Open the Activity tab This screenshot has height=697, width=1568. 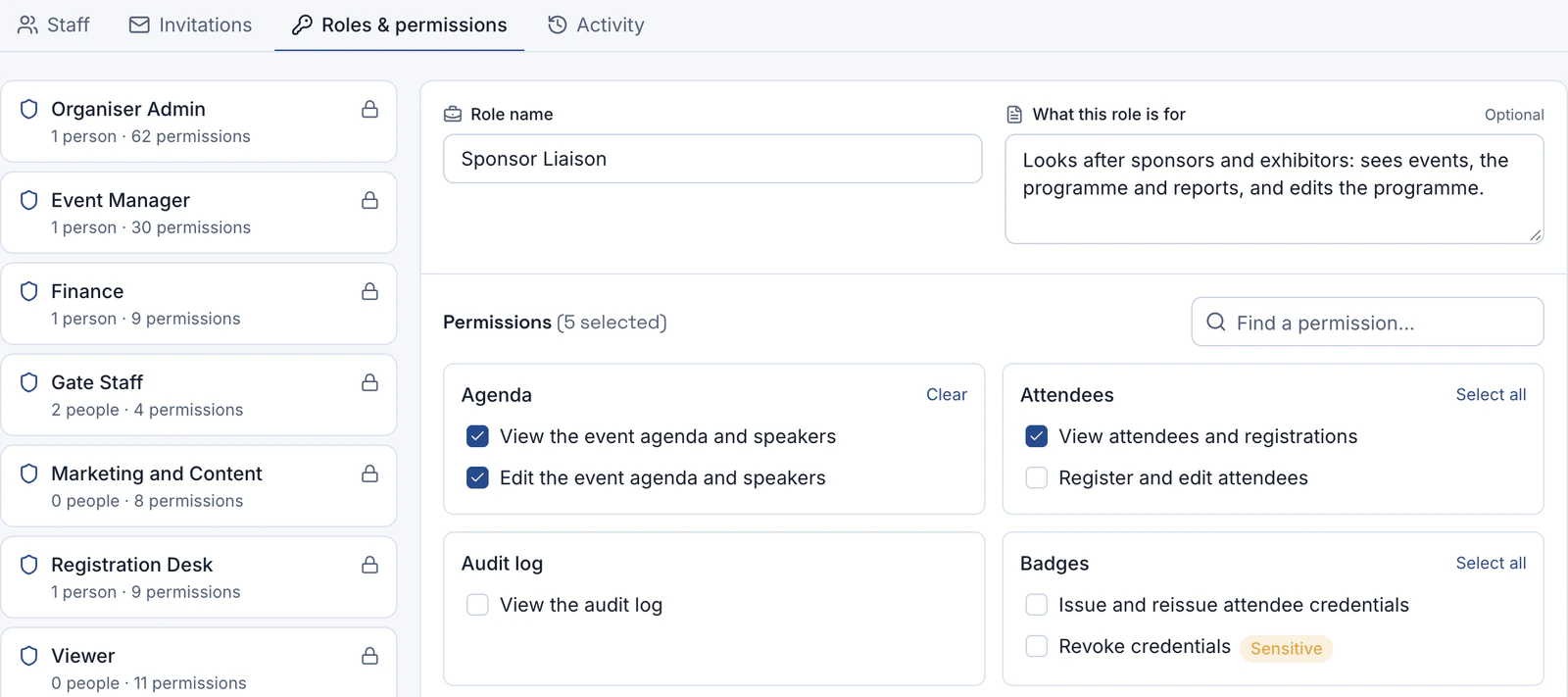(x=596, y=25)
